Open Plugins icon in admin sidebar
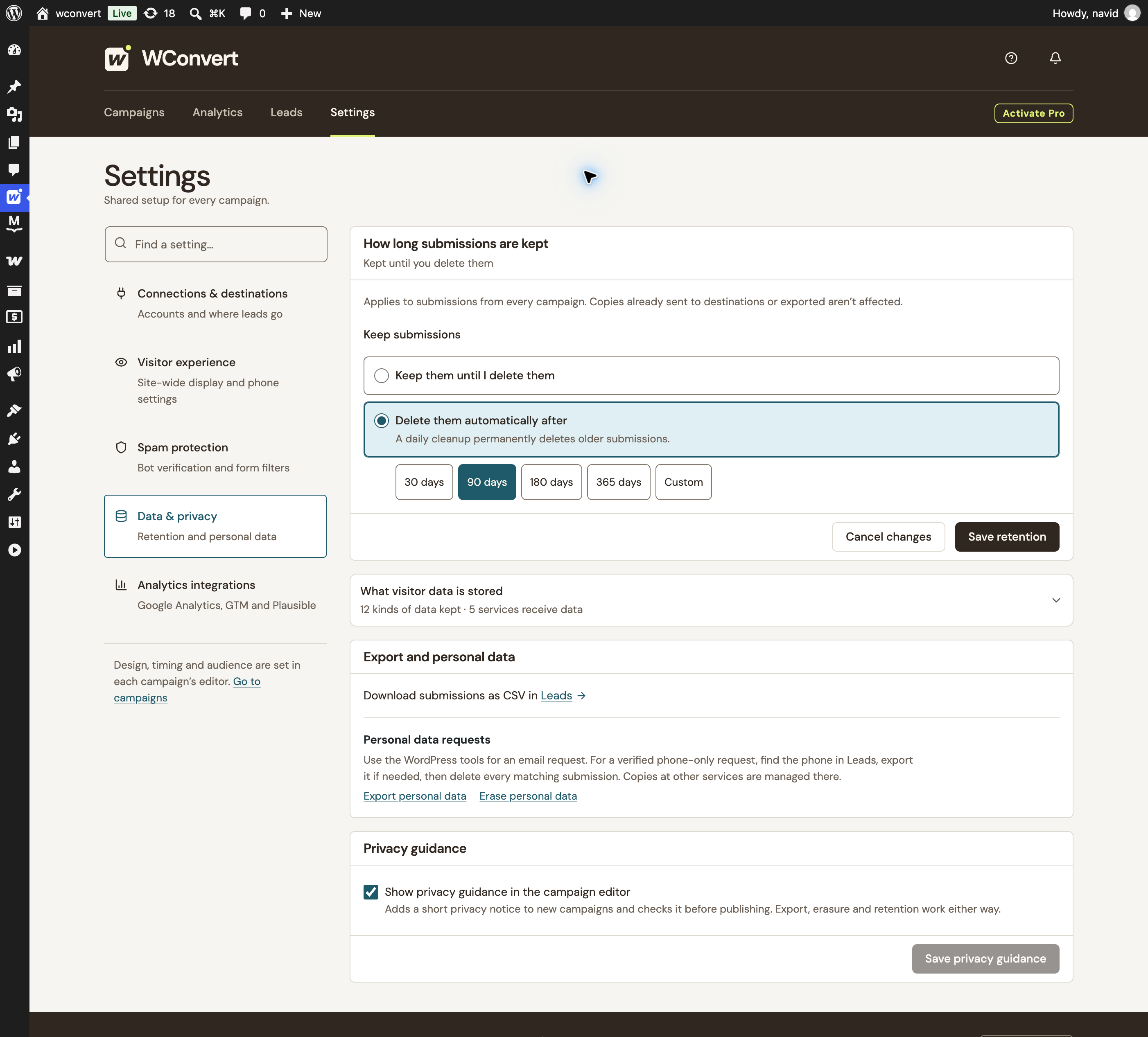 (14, 438)
